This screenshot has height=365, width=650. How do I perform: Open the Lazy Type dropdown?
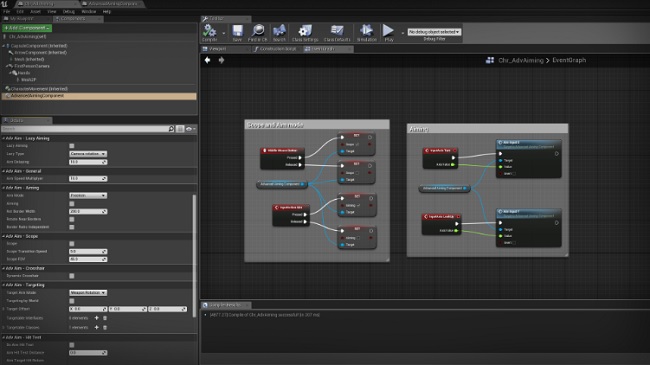click(x=88, y=153)
